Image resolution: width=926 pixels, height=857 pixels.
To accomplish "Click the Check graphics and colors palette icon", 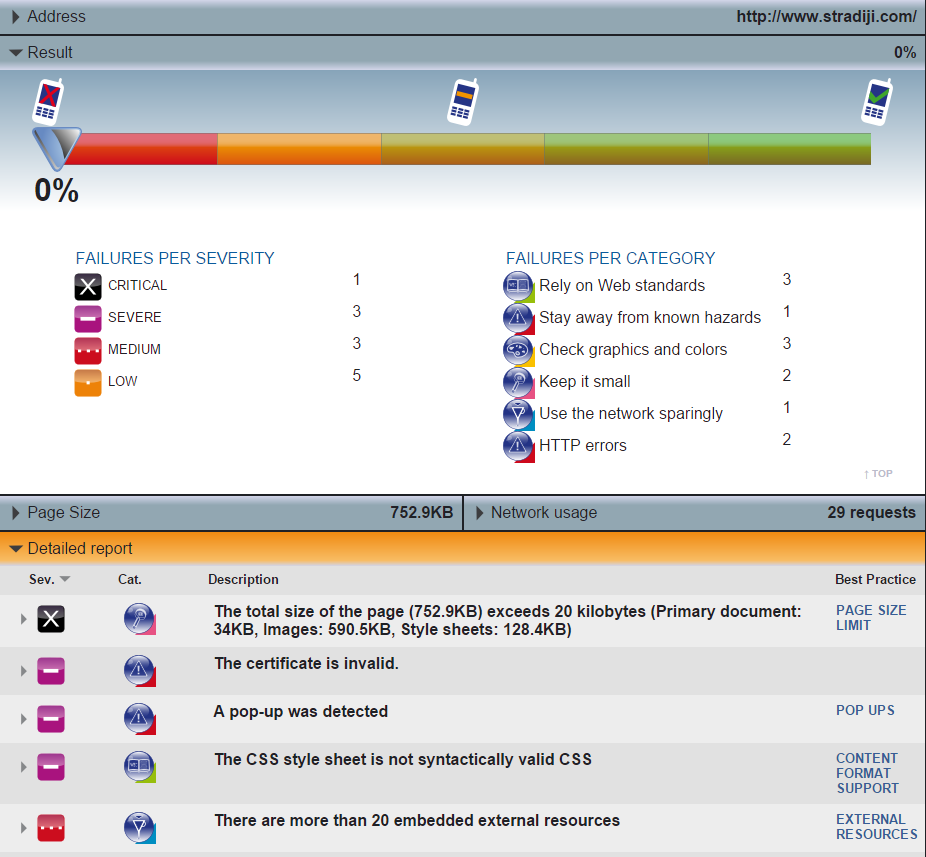I will tap(519, 350).
